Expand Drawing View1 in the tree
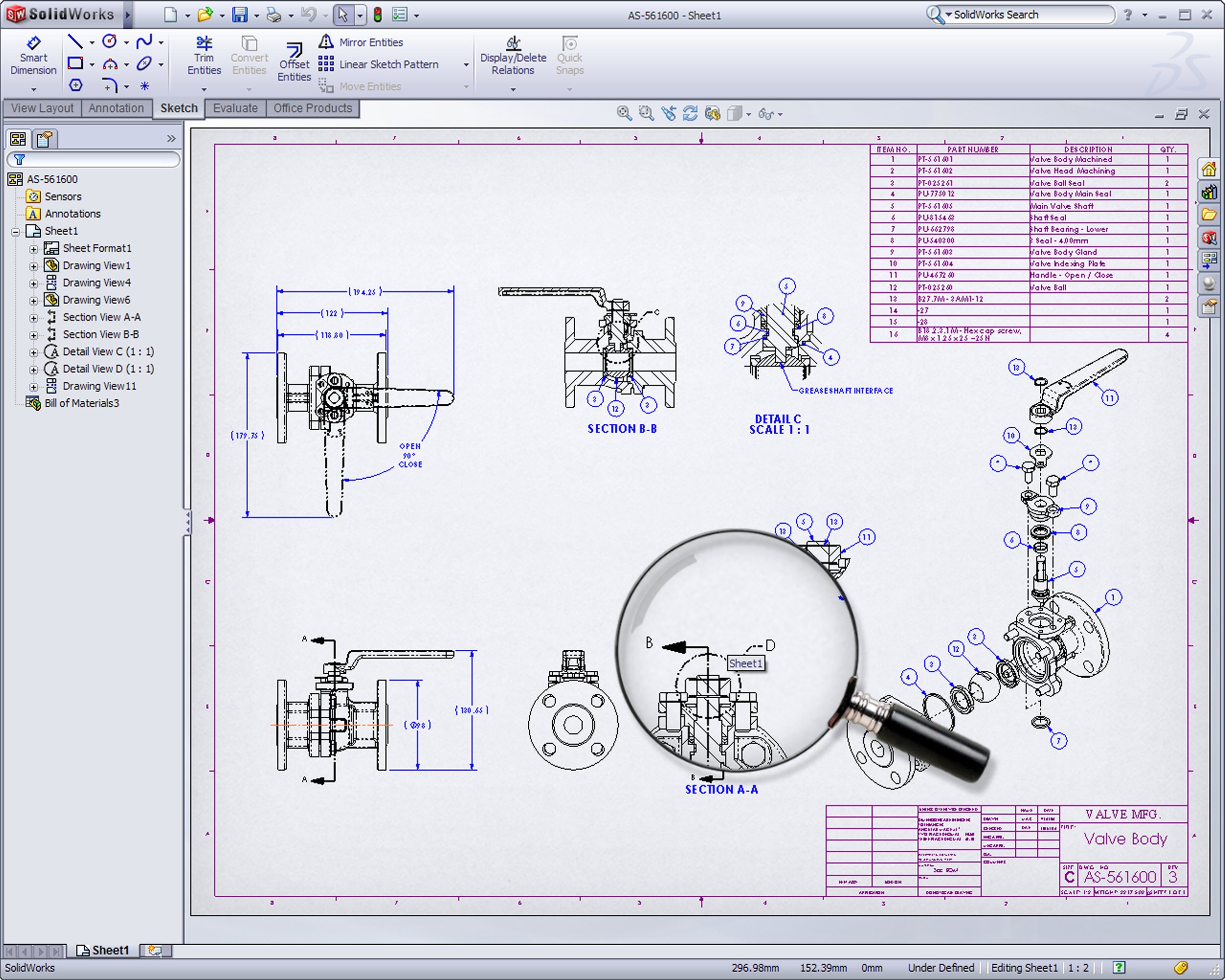 pyautogui.click(x=33, y=266)
